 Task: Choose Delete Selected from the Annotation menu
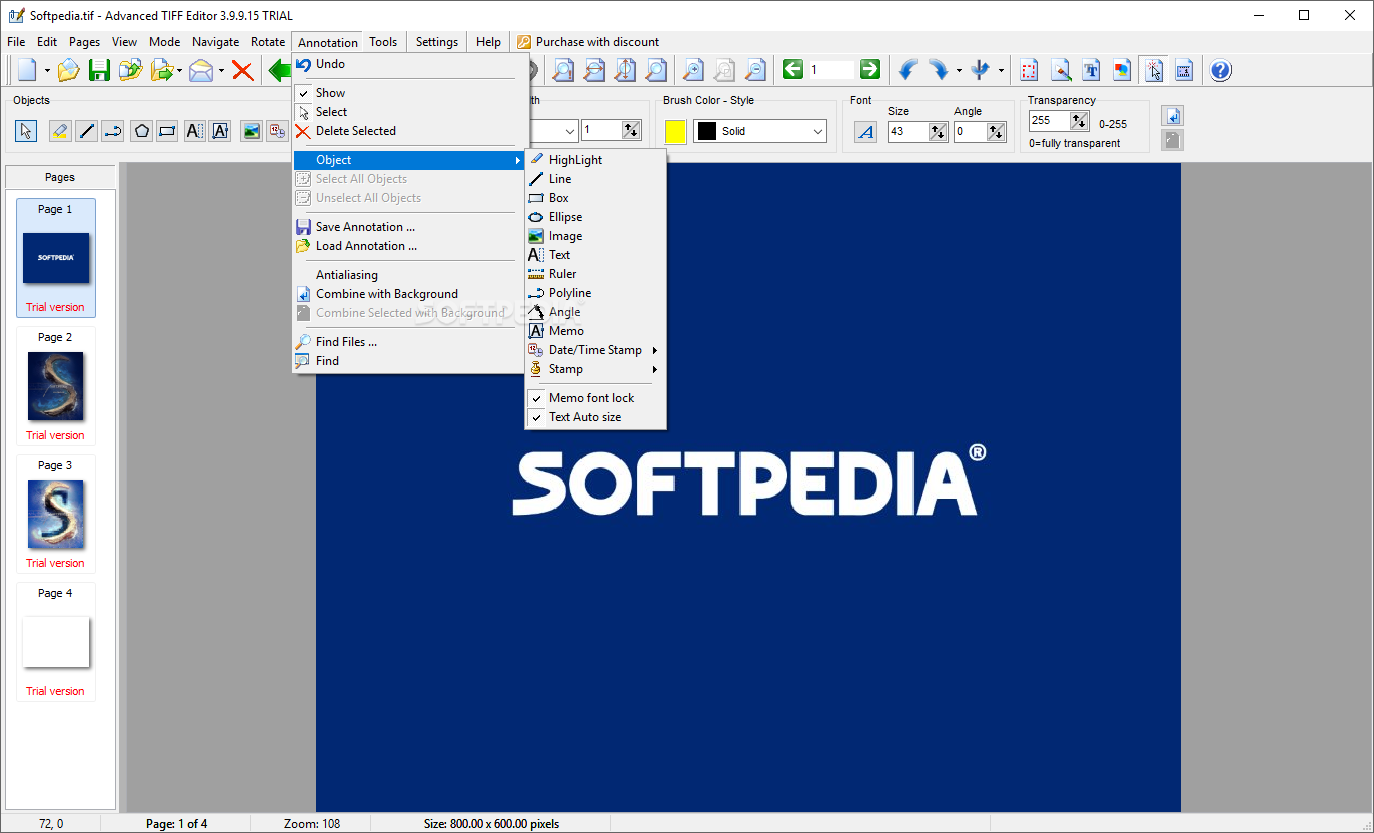pos(410,131)
